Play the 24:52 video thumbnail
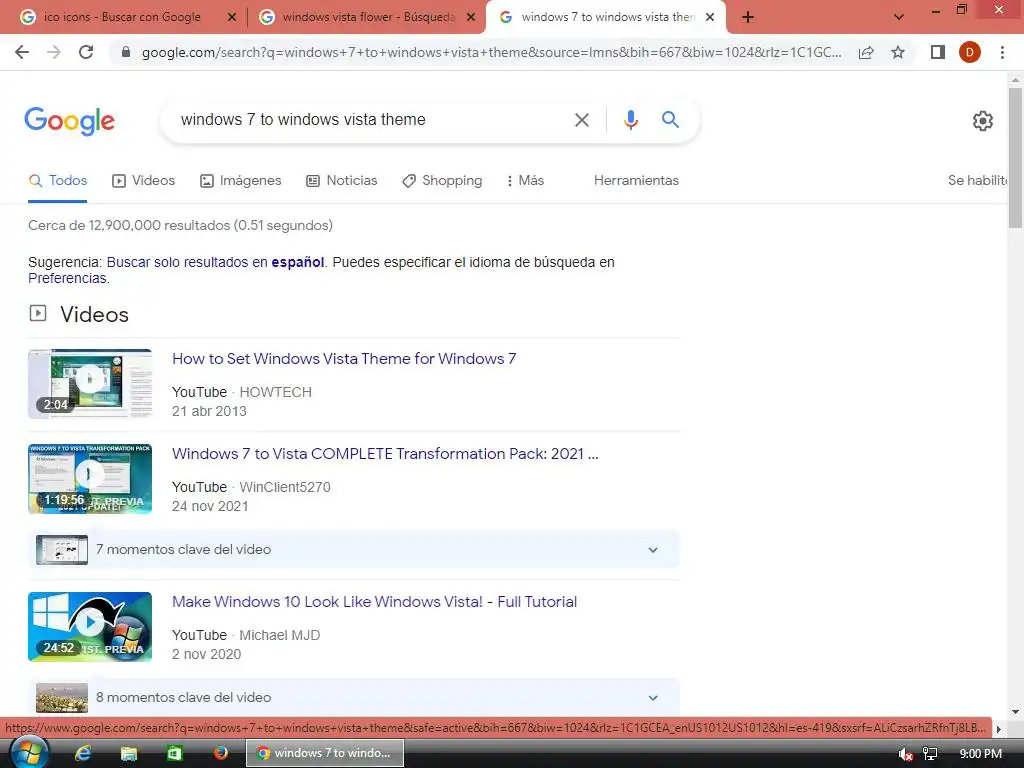 tap(90, 627)
